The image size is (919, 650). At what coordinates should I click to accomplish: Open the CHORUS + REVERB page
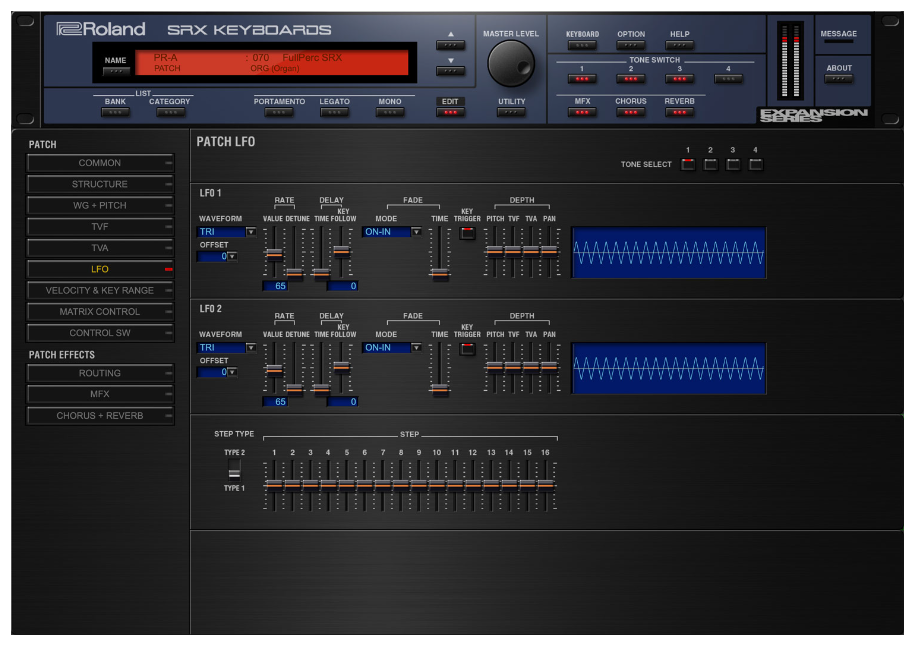[100, 416]
